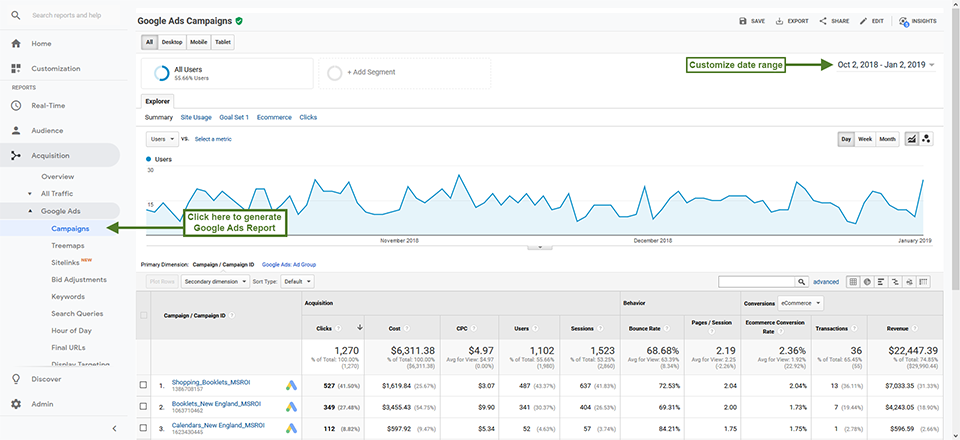Open the Secondary dimension dropdown
This screenshot has height=440, width=960.
tap(216, 282)
